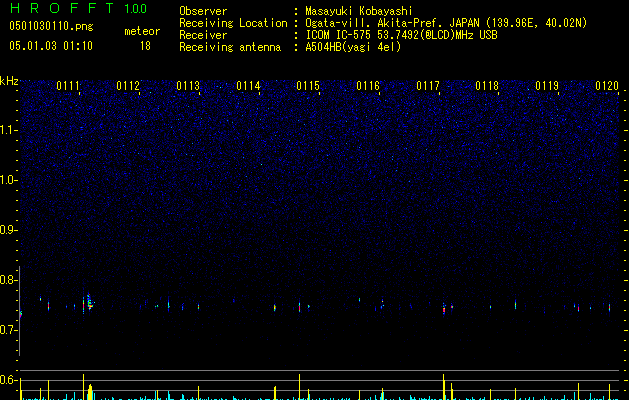
Task: Click the kHz axis unit label
Action: pos(9,81)
